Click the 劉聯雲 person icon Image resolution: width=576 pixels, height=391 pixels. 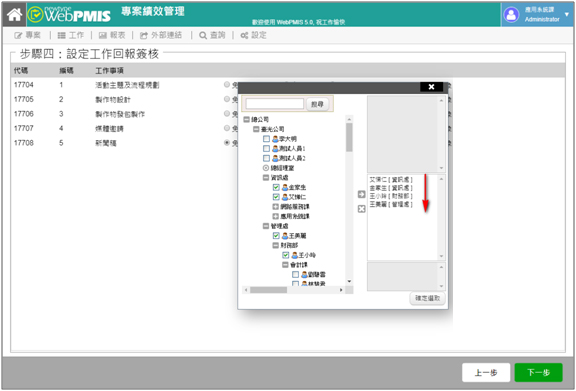304,275
